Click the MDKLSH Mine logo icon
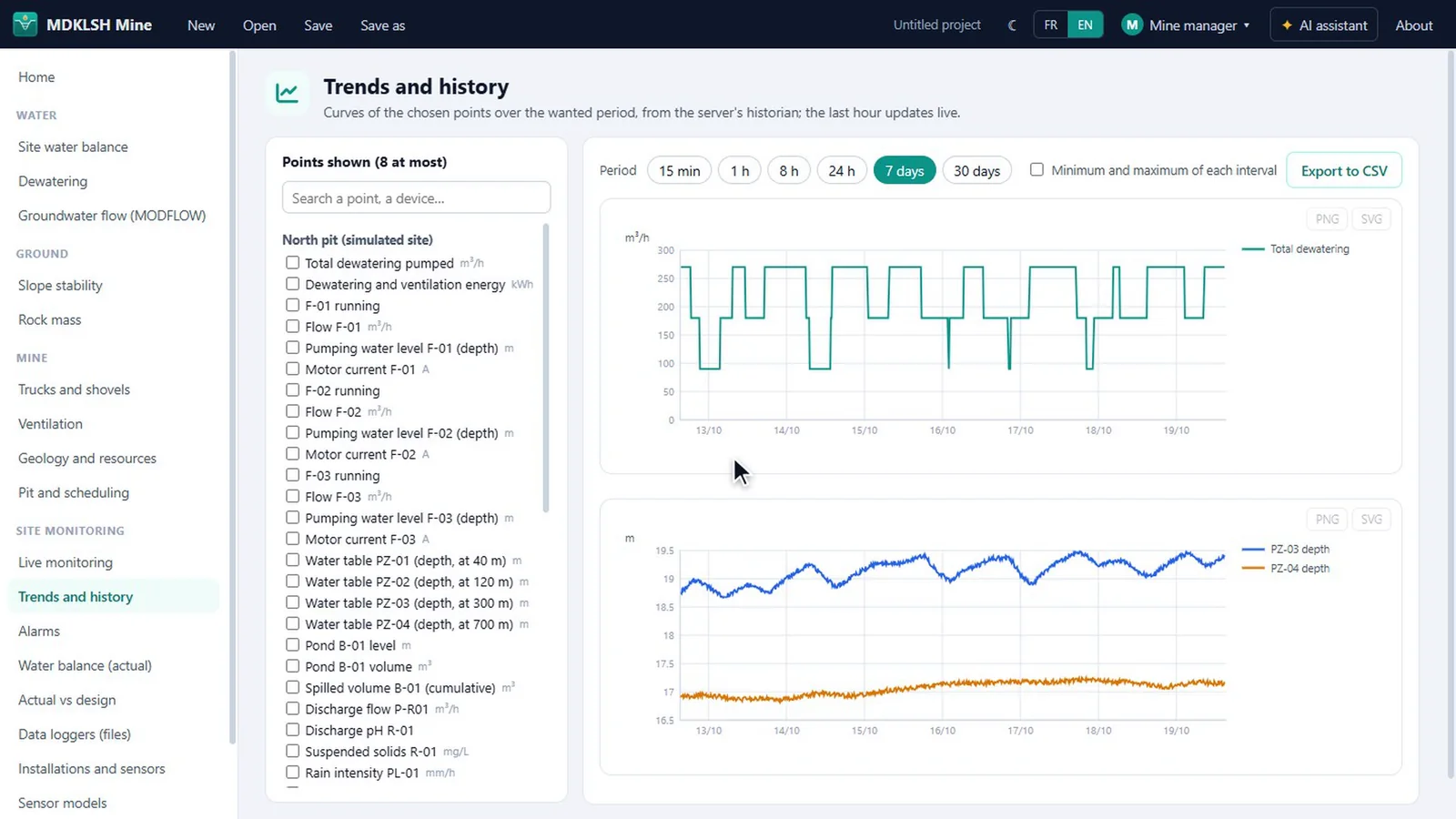 pos(25,25)
